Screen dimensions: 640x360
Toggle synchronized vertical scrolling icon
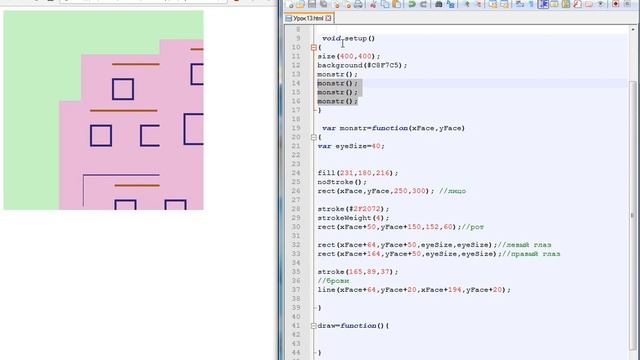tap(493, 4)
